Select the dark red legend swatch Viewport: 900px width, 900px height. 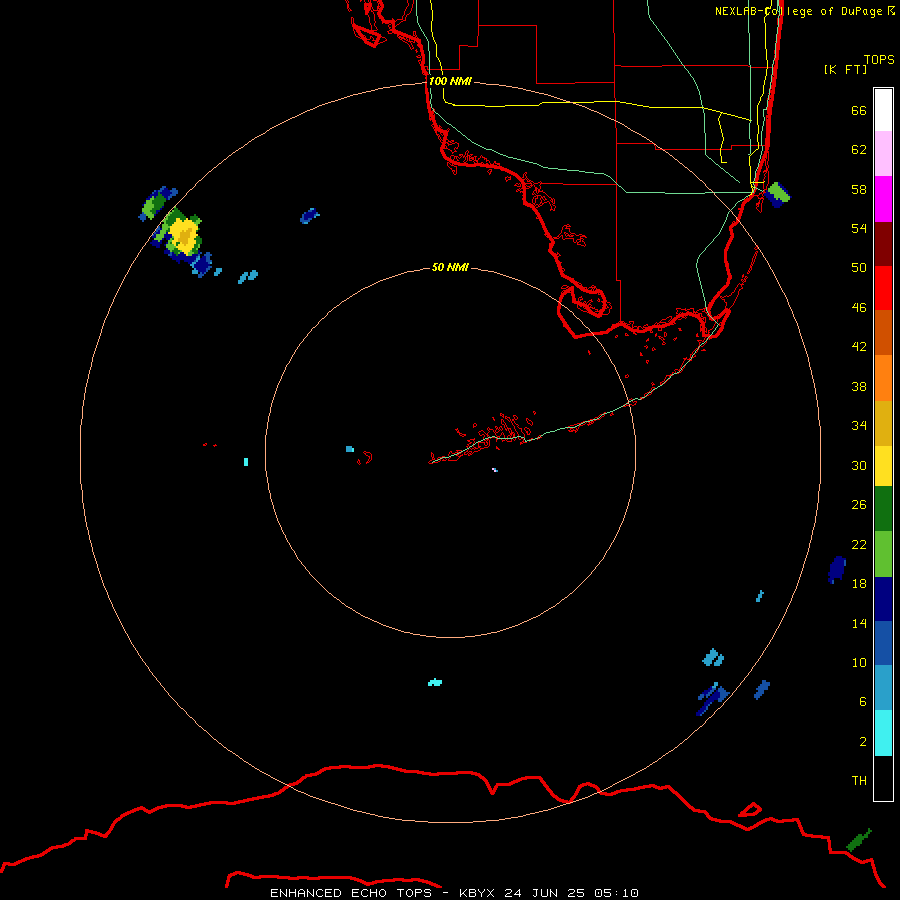tap(883, 244)
